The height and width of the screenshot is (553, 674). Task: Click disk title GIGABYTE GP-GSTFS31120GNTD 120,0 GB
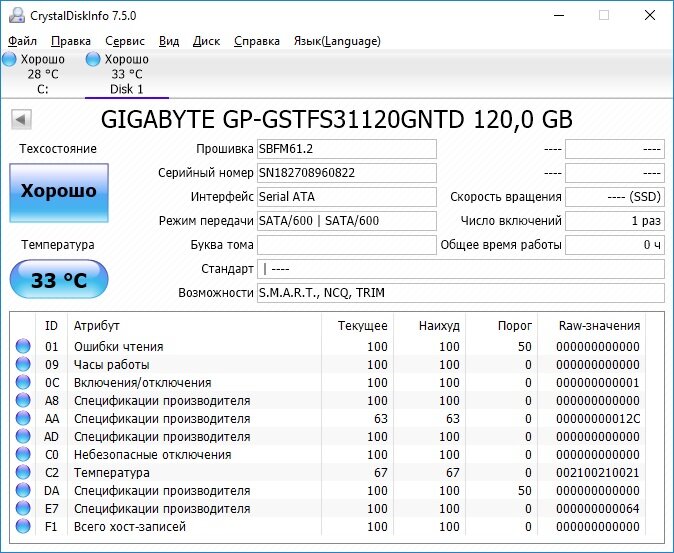coord(337,120)
